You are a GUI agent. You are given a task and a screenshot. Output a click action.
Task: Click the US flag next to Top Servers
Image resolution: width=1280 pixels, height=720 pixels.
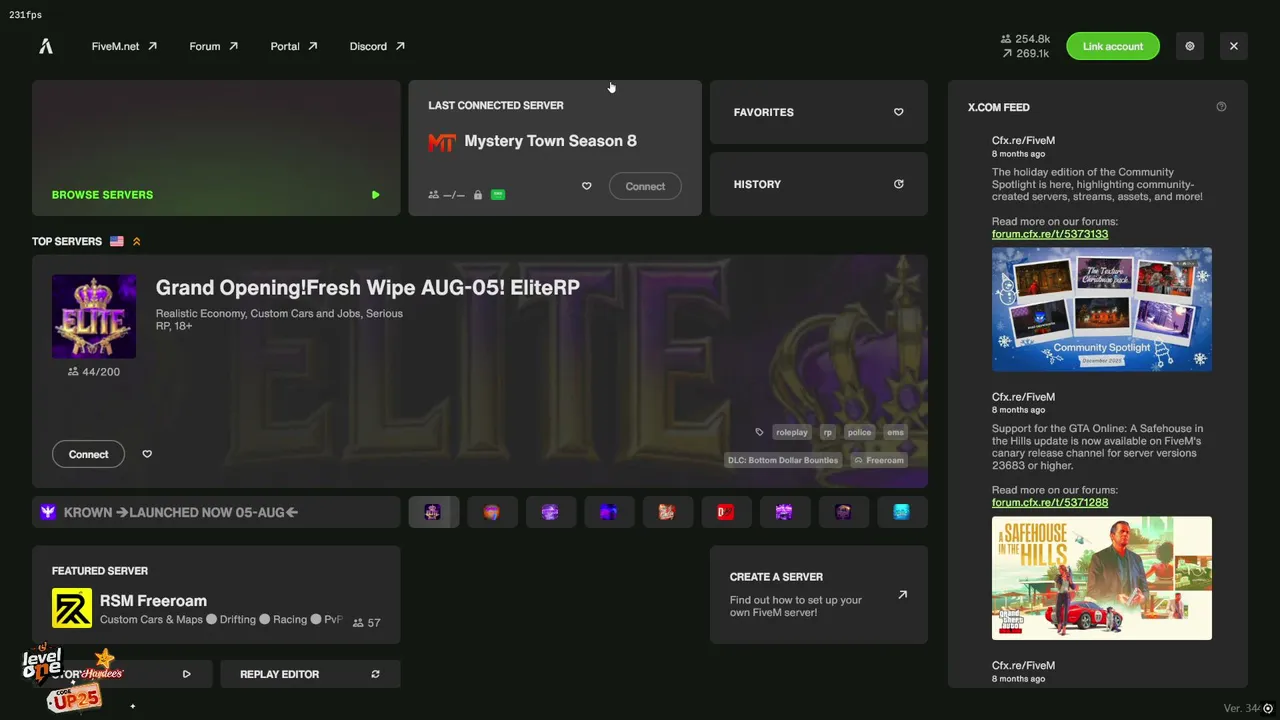coord(117,241)
